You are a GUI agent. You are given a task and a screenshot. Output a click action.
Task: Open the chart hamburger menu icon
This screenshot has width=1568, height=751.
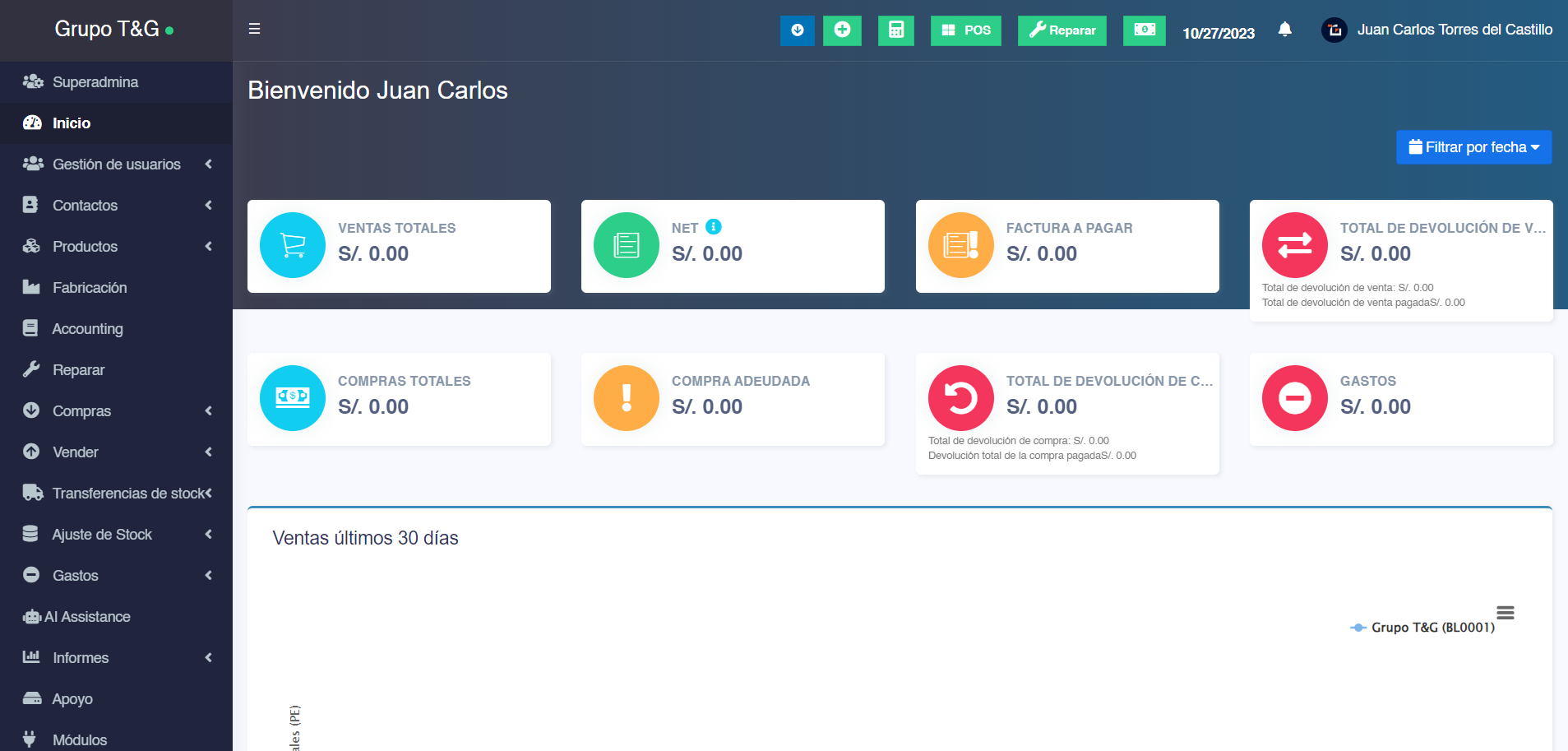click(x=1505, y=613)
